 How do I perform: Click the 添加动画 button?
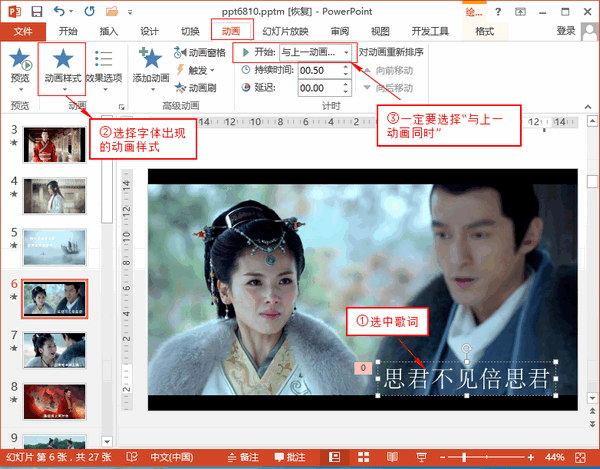coord(151,69)
